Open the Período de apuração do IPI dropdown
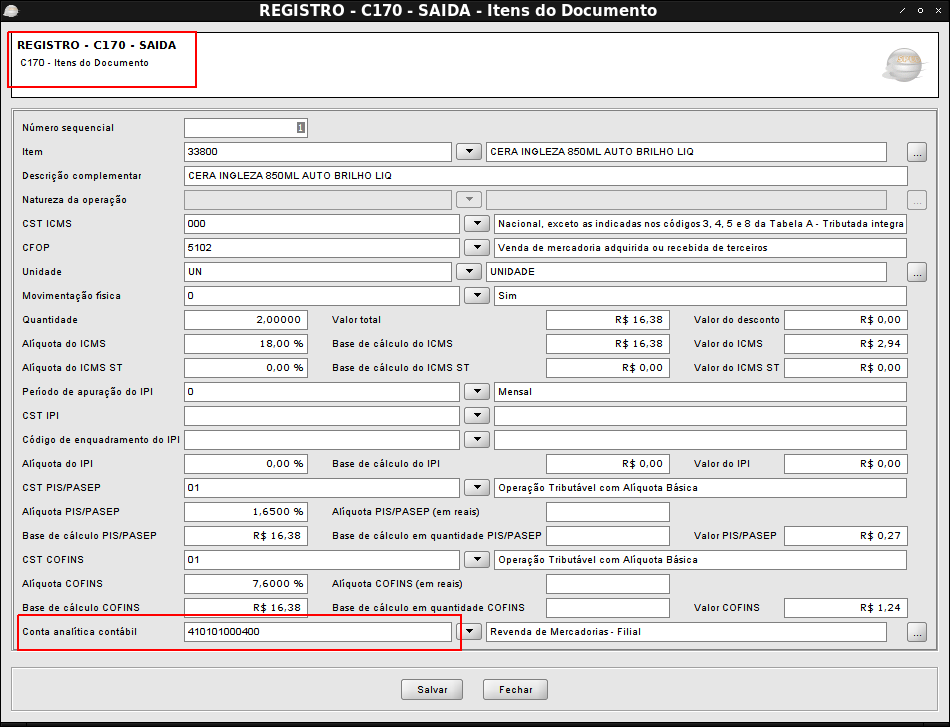 [x=477, y=391]
